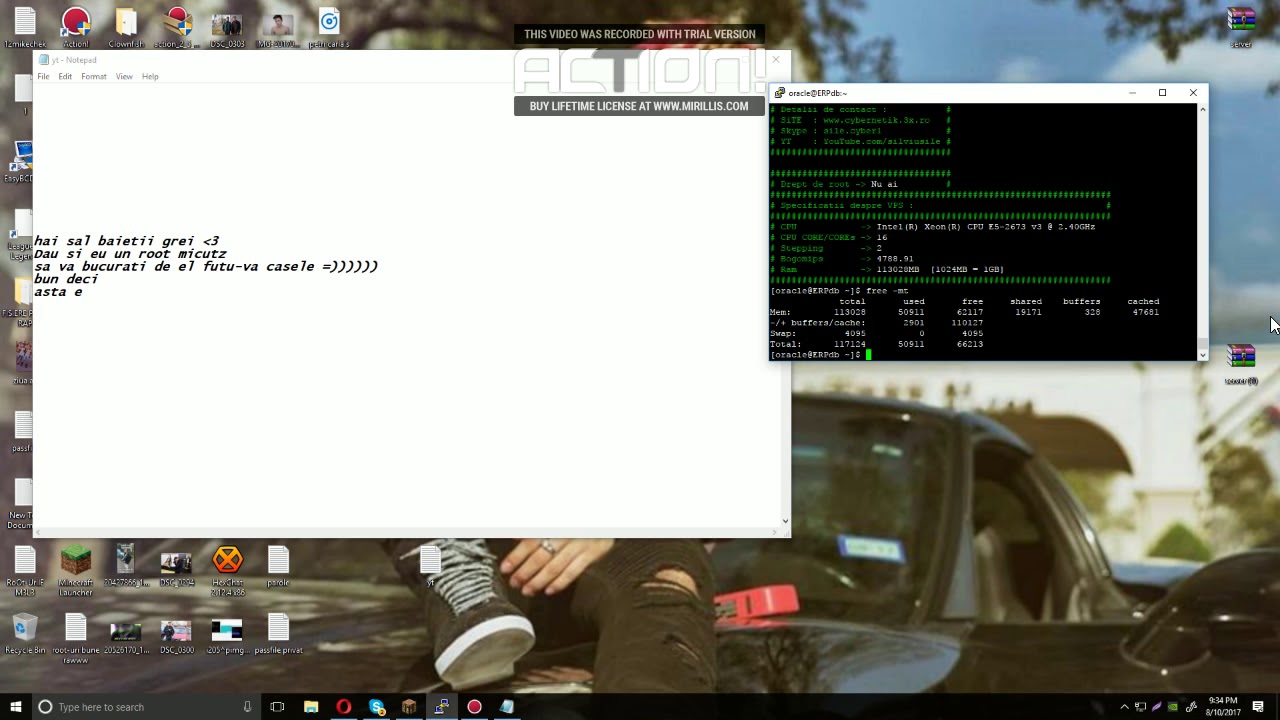1280x720 pixels.
Task: Open the 12mikechek text file
Action: point(24,28)
